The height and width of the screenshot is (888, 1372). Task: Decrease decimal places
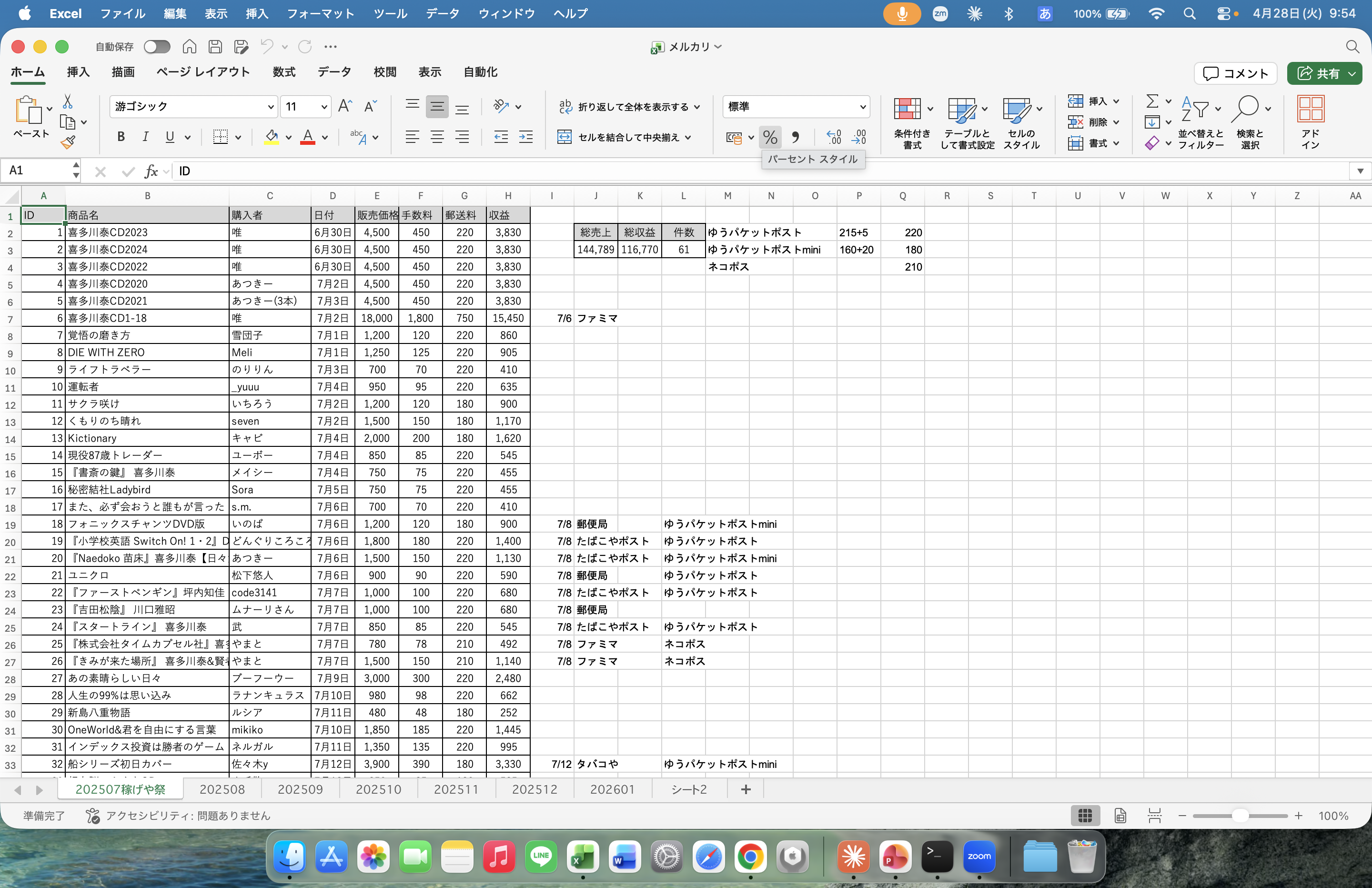[859, 137]
